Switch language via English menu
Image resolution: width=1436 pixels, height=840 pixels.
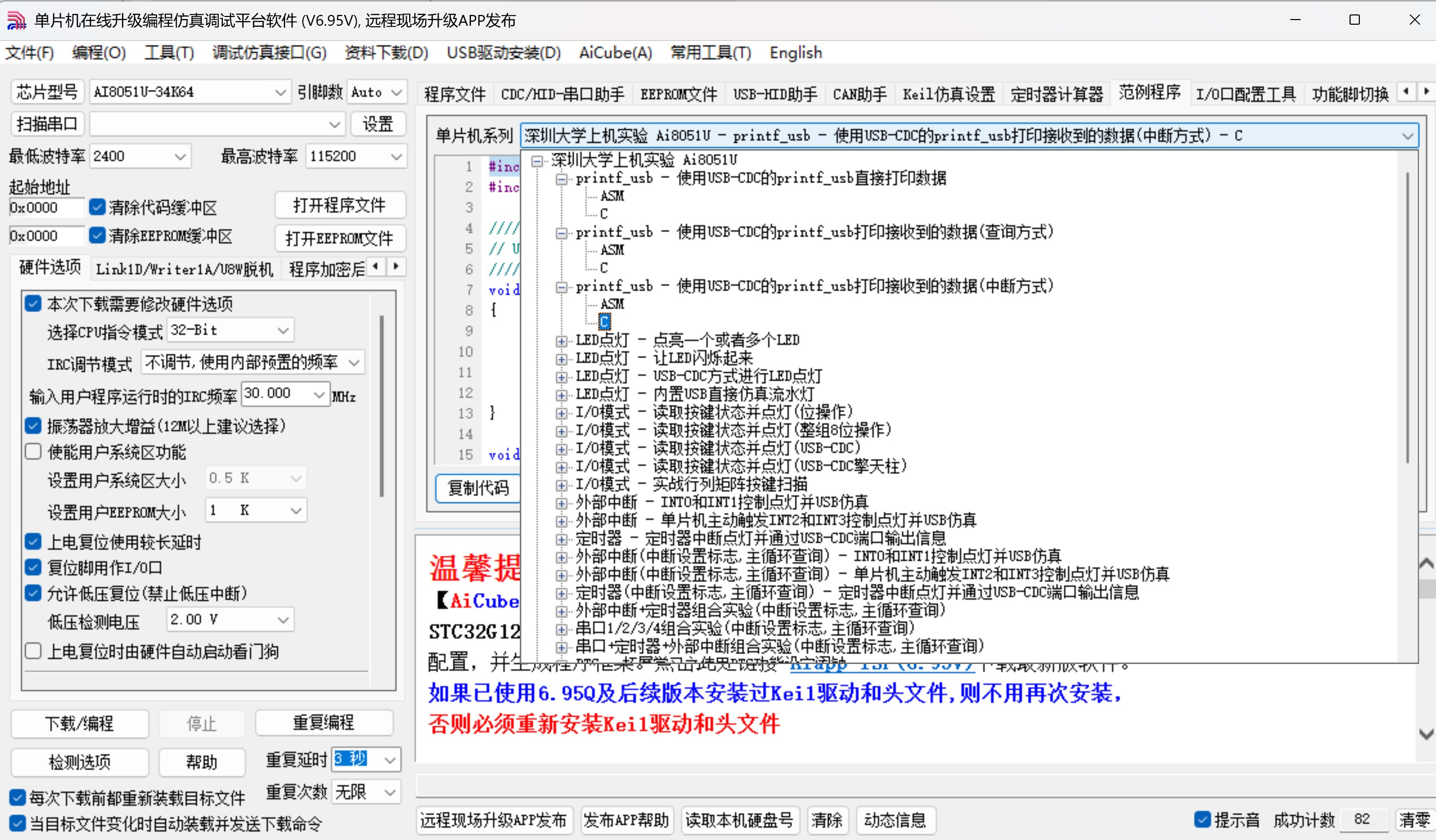coord(796,53)
